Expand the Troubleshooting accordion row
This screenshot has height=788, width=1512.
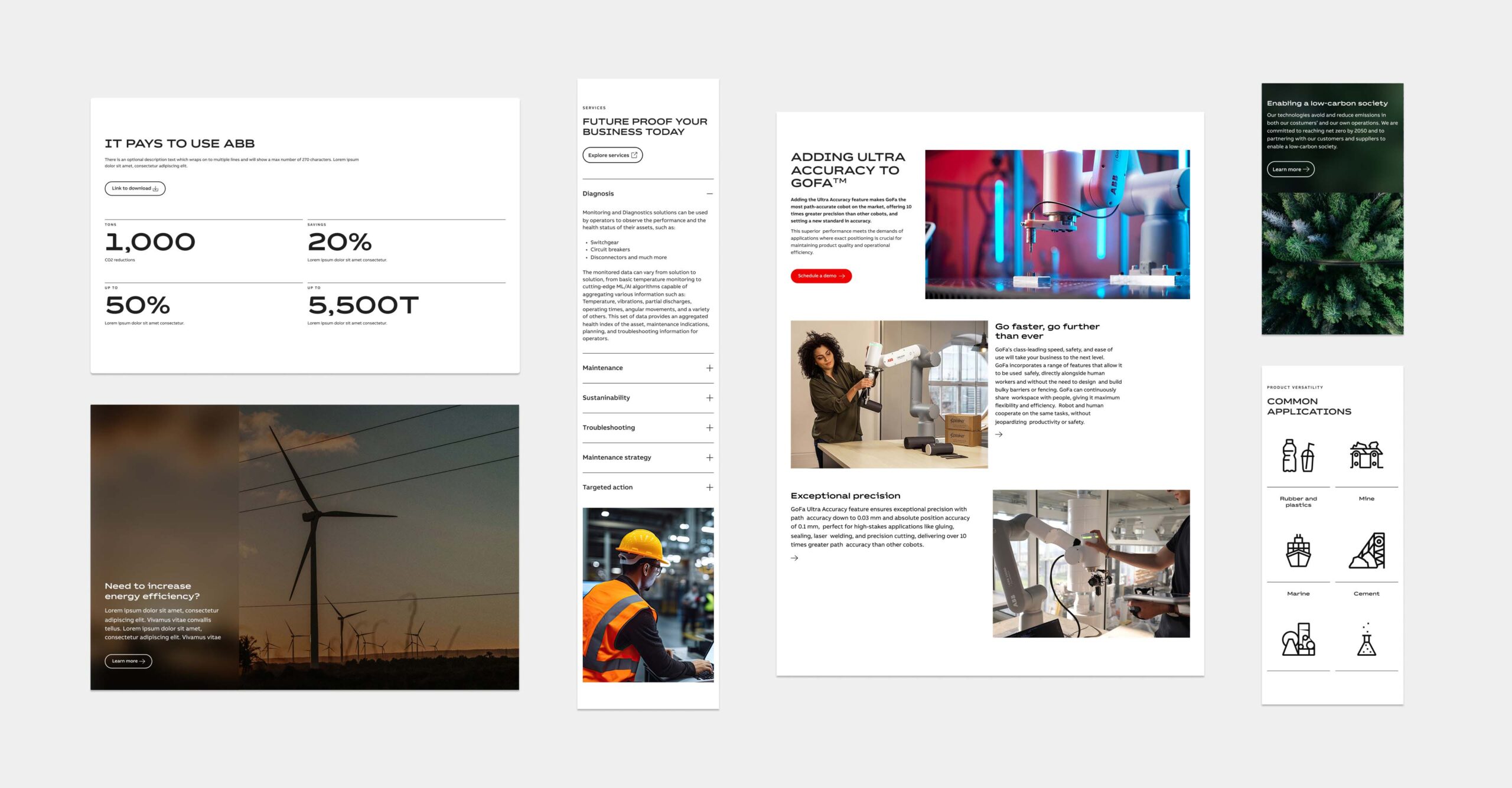648,427
